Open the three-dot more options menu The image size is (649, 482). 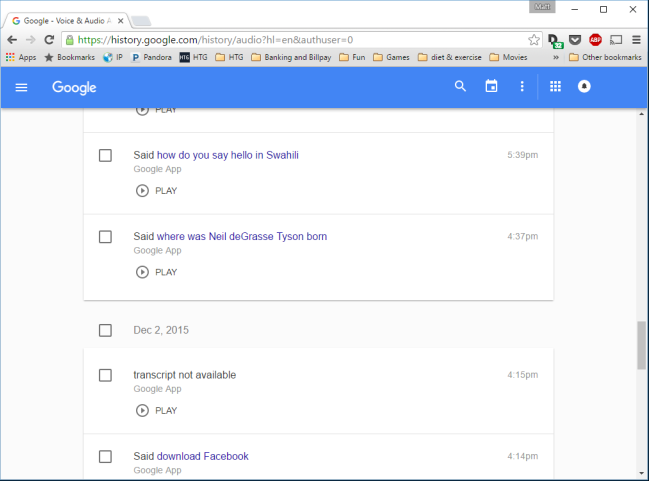point(521,87)
